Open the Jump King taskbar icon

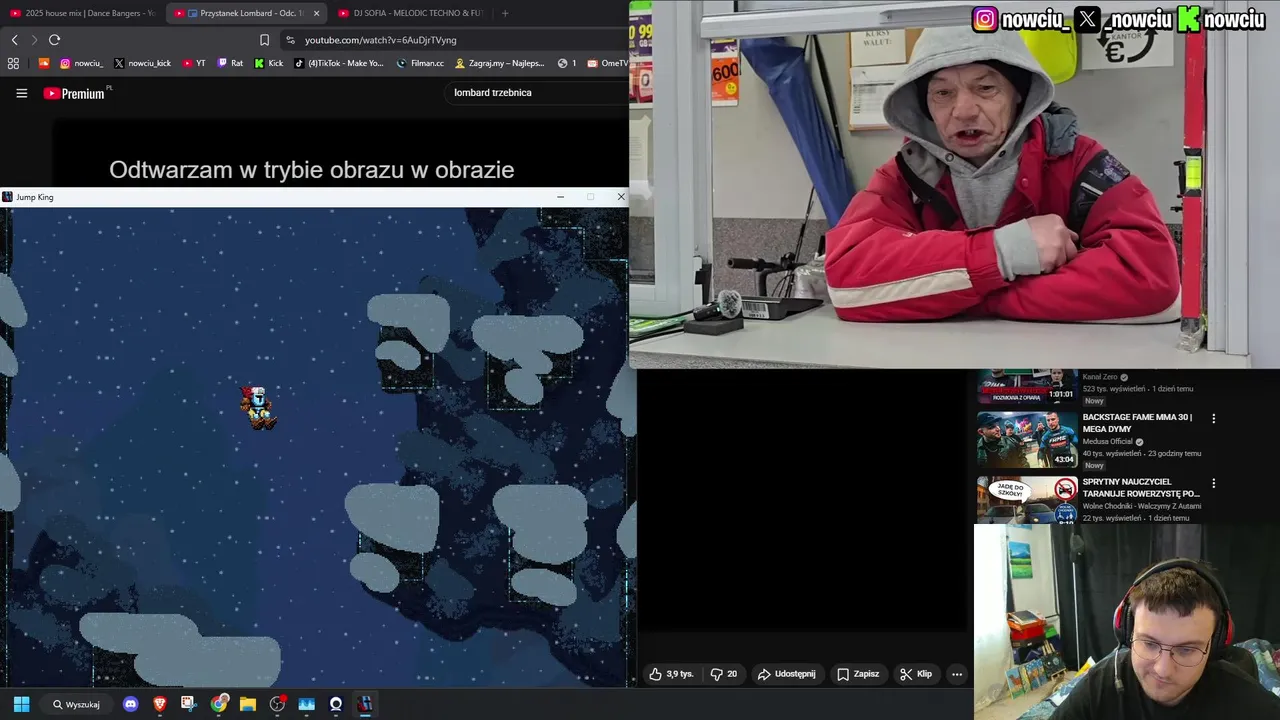365,704
